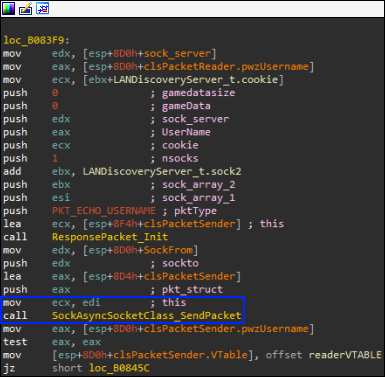Select the gameData comment
This screenshot has width=385, height=377.
pos(186,106)
